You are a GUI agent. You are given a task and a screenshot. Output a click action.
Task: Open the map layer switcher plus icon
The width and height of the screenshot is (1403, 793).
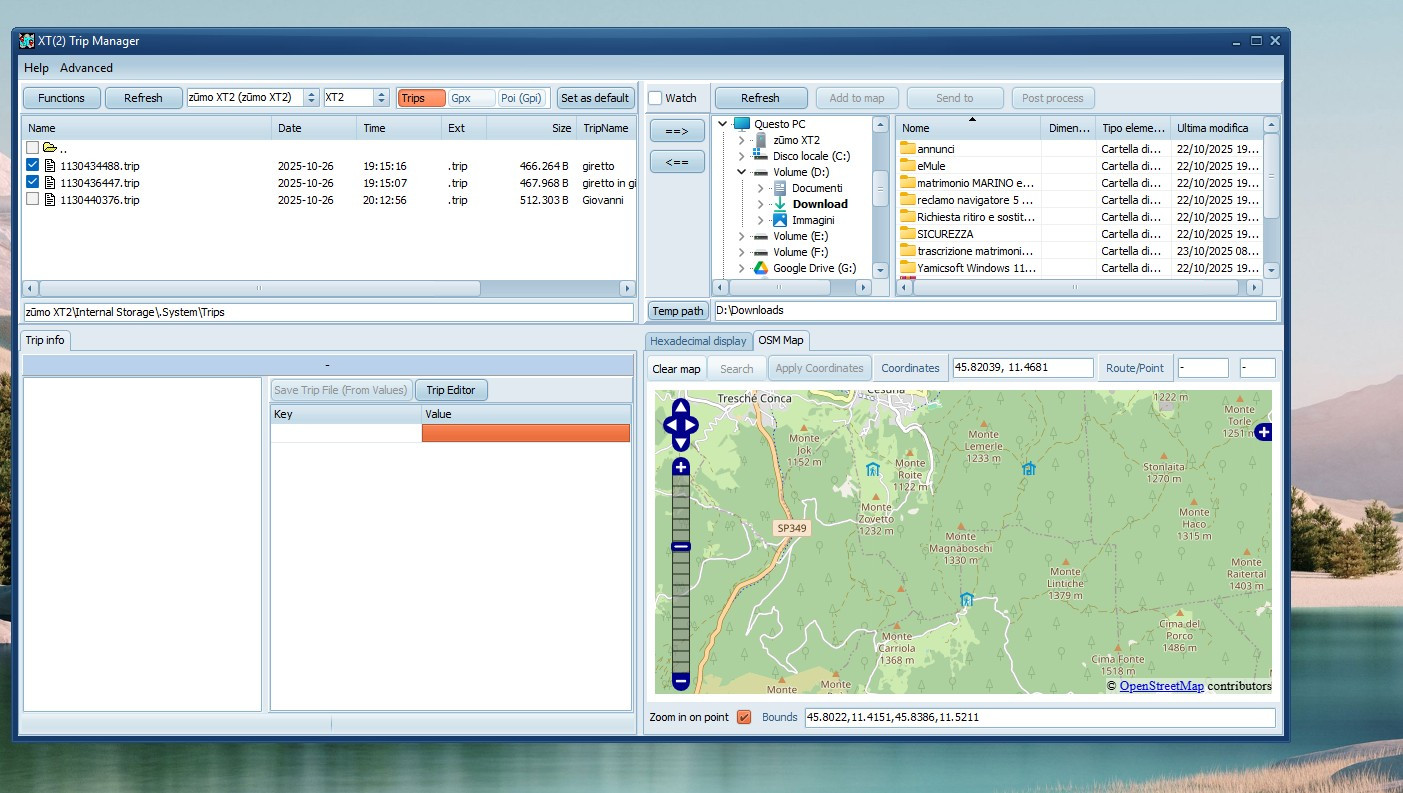[x=1264, y=432]
